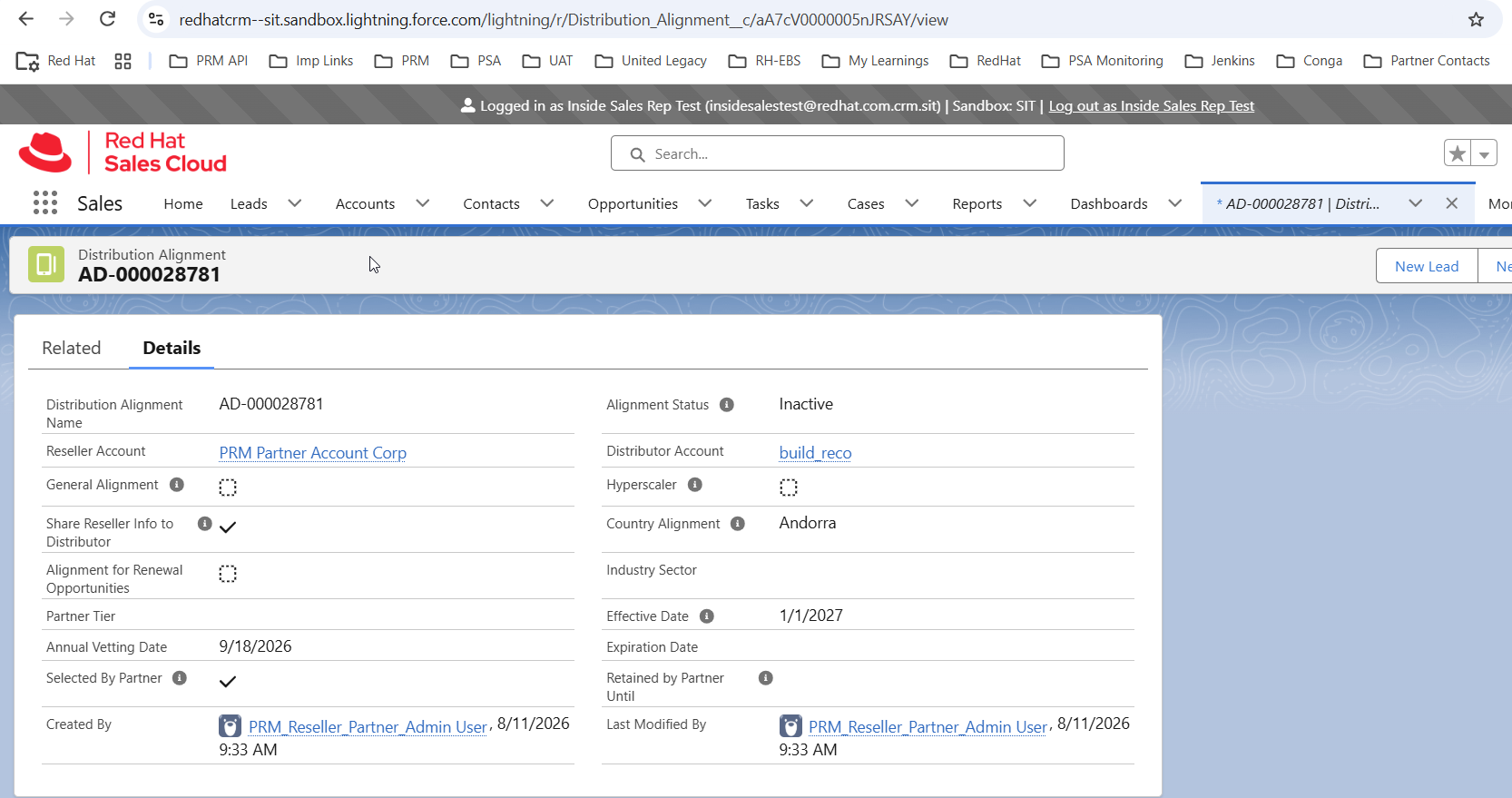Open Last Modified By PRM_Reseller_Partner_Admin User link
Viewport: 1512px width, 798px height.
[x=928, y=727]
